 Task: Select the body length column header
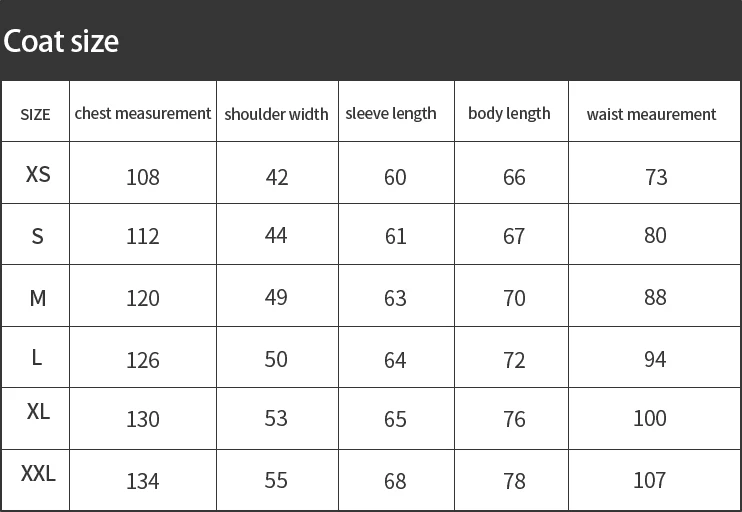[509, 113]
